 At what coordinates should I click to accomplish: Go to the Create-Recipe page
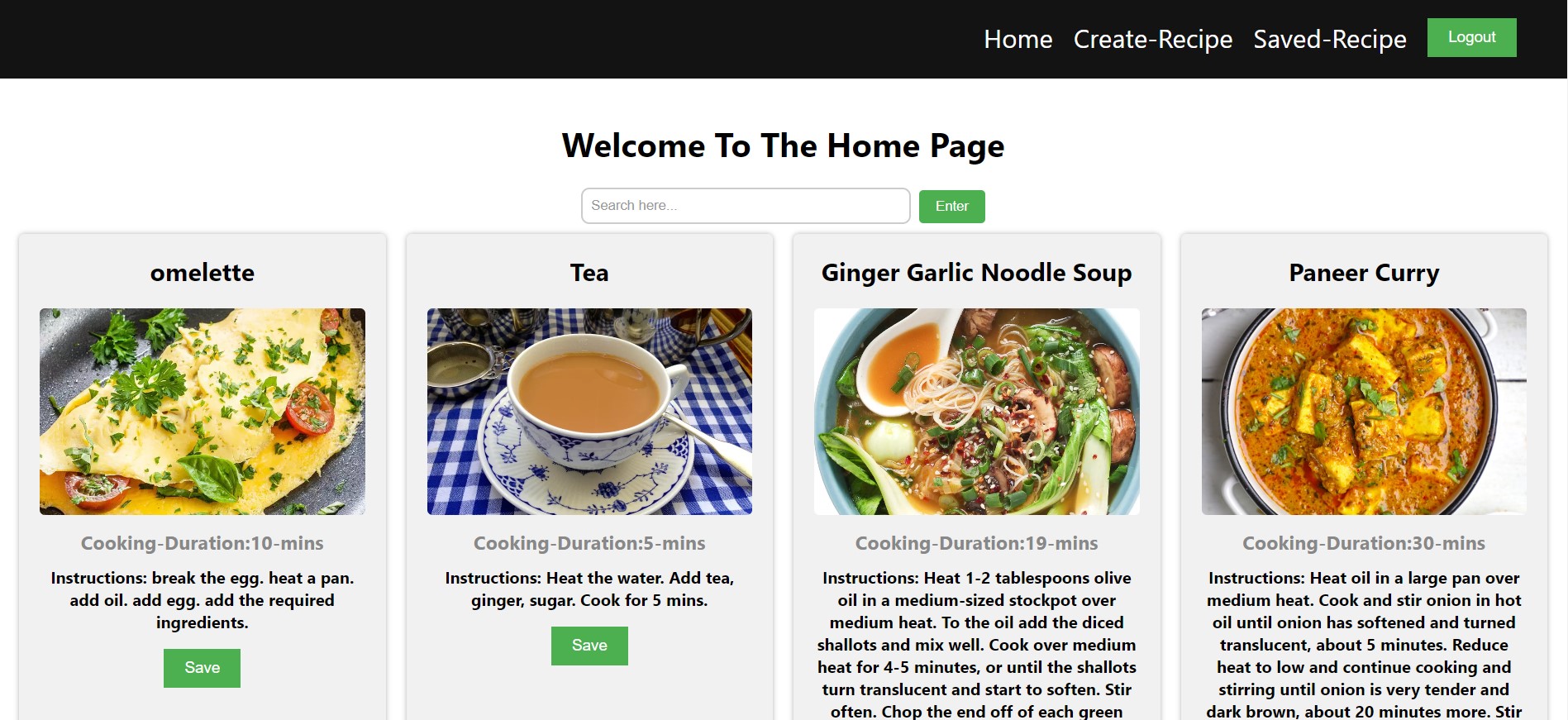[1152, 39]
